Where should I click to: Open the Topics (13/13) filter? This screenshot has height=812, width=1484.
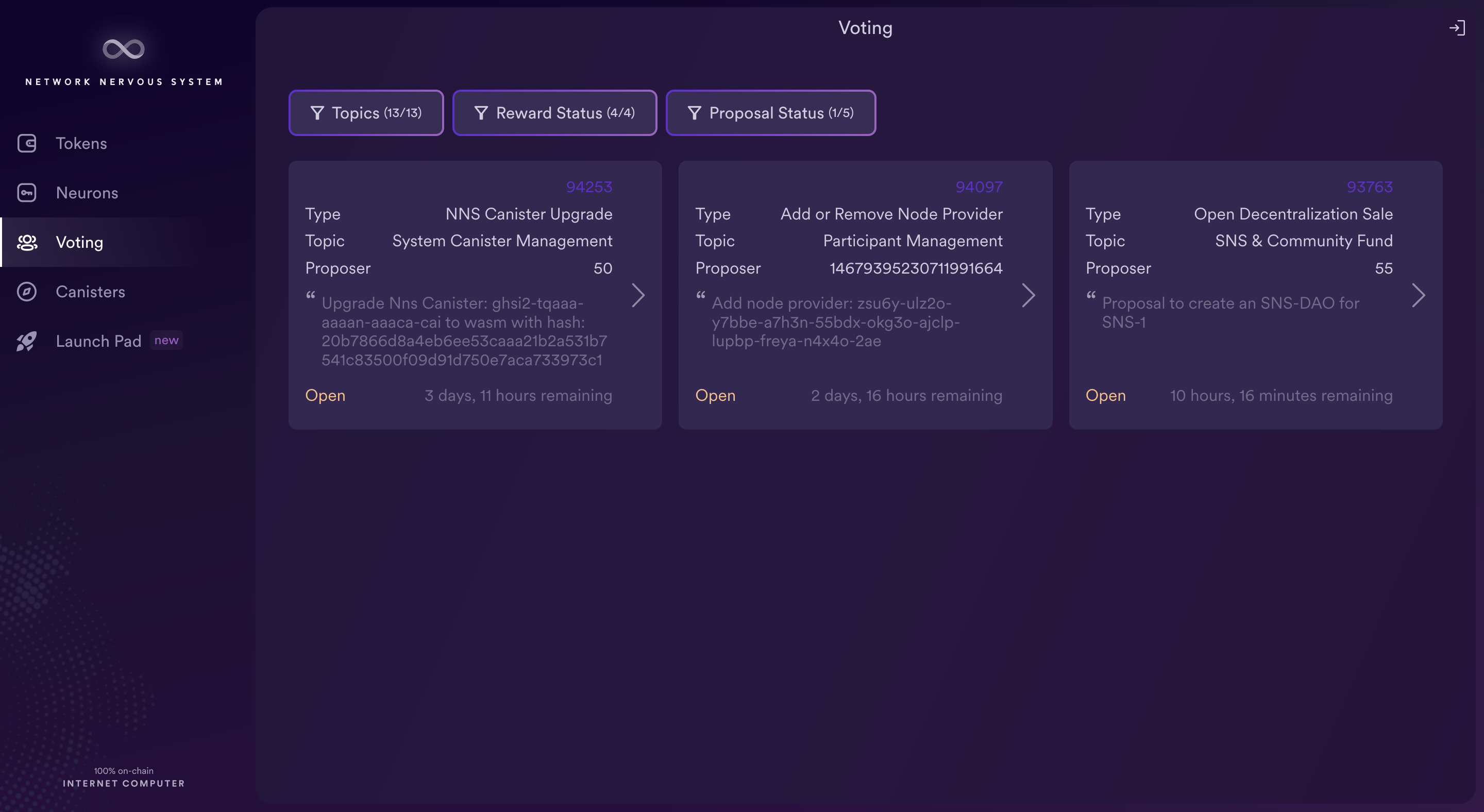point(366,113)
